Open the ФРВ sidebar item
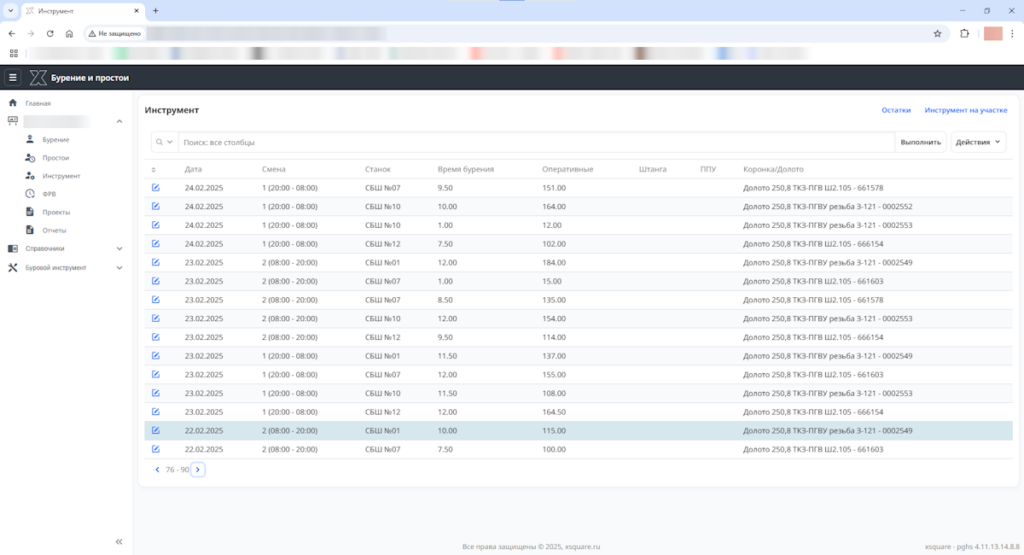This screenshot has height=555, width=1024. pos(49,194)
